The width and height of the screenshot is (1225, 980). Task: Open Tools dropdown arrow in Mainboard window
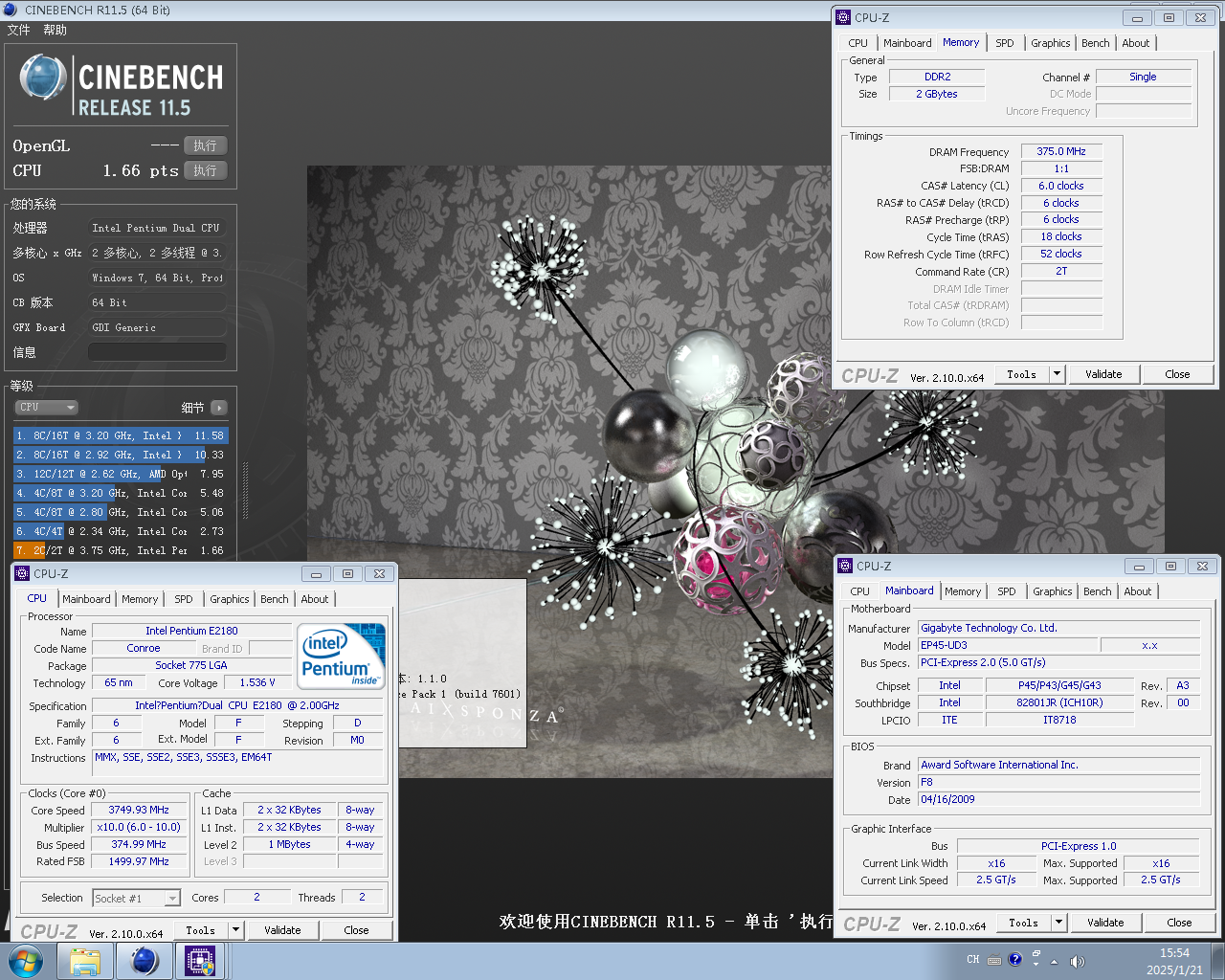click(1058, 922)
